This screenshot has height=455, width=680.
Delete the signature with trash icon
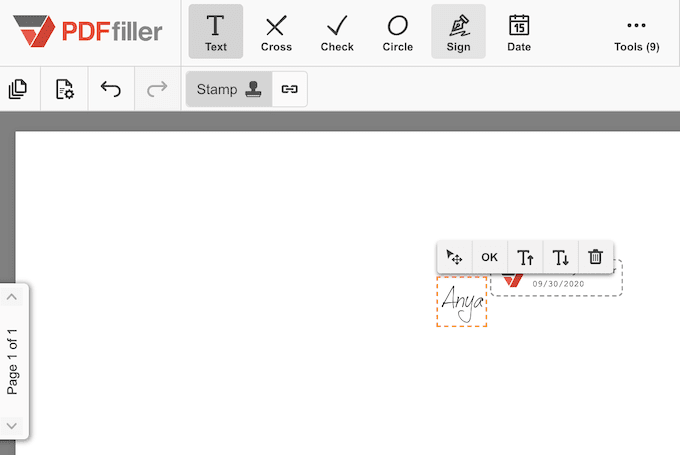(x=596, y=257)
